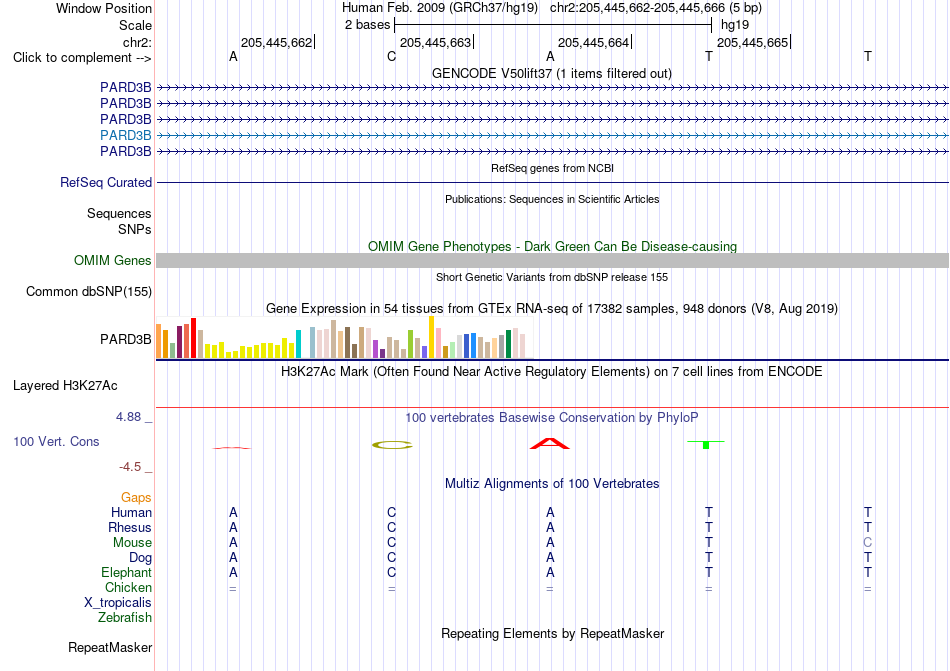The image size is (950, 671).
Task: Click 'Repeating Elements by RepeatMasker' title
Action: tap(552, 634)
